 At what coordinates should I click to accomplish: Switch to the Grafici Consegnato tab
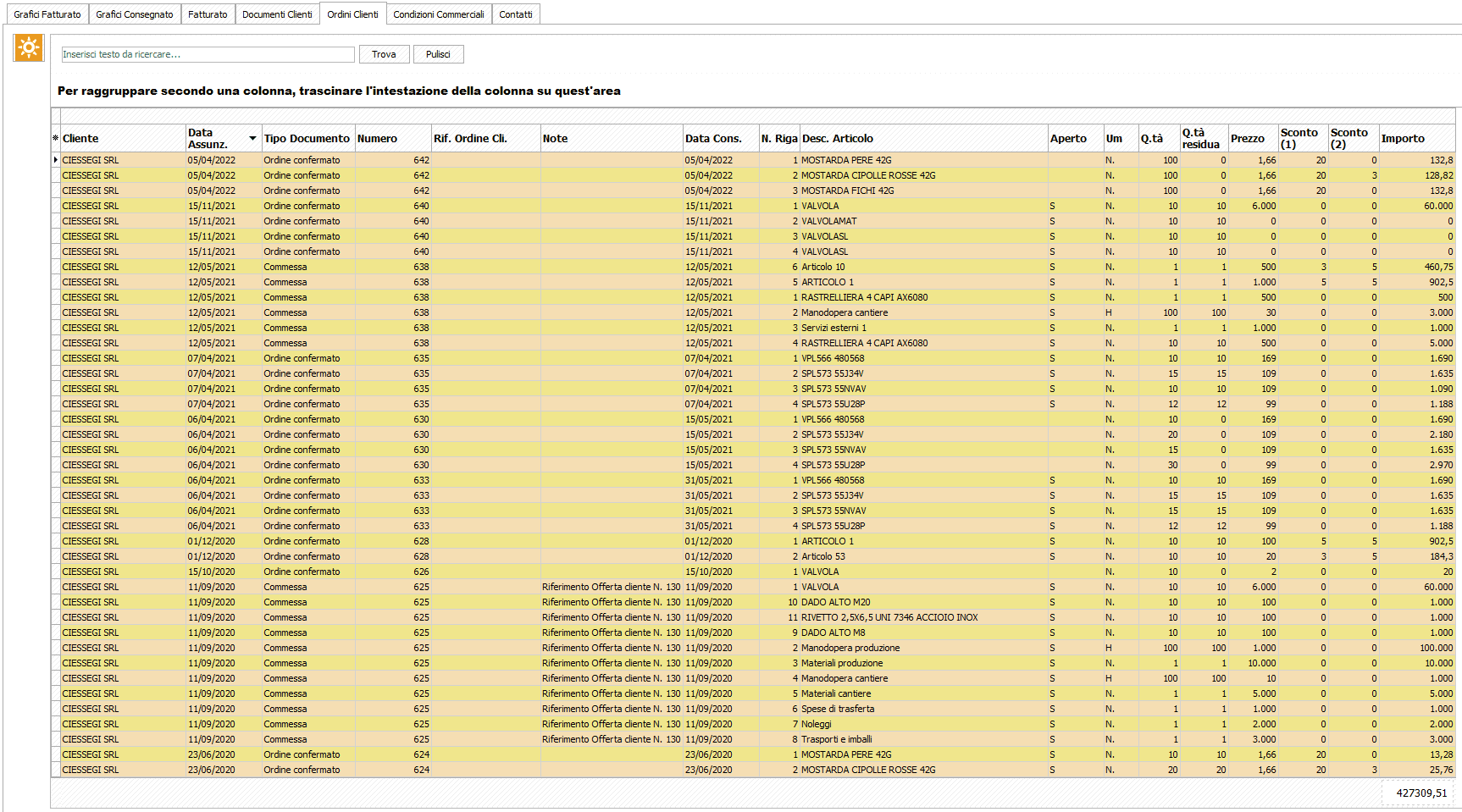pos(135,14)
